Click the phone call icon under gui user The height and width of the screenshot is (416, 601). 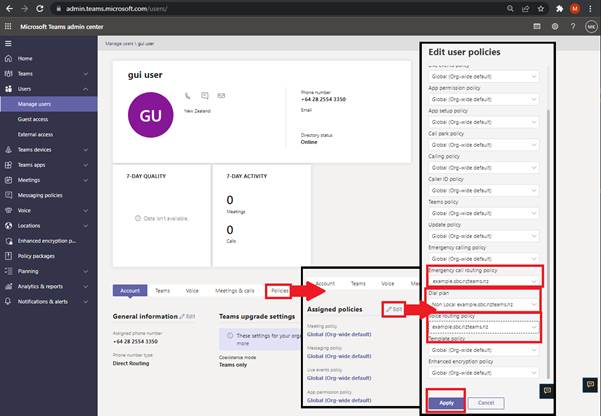pos(187,96)
